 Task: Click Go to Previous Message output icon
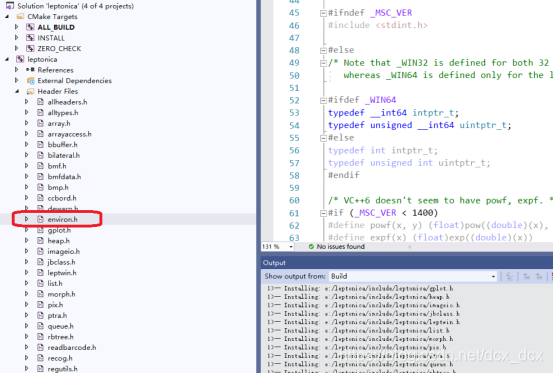[x=526, y=276]
